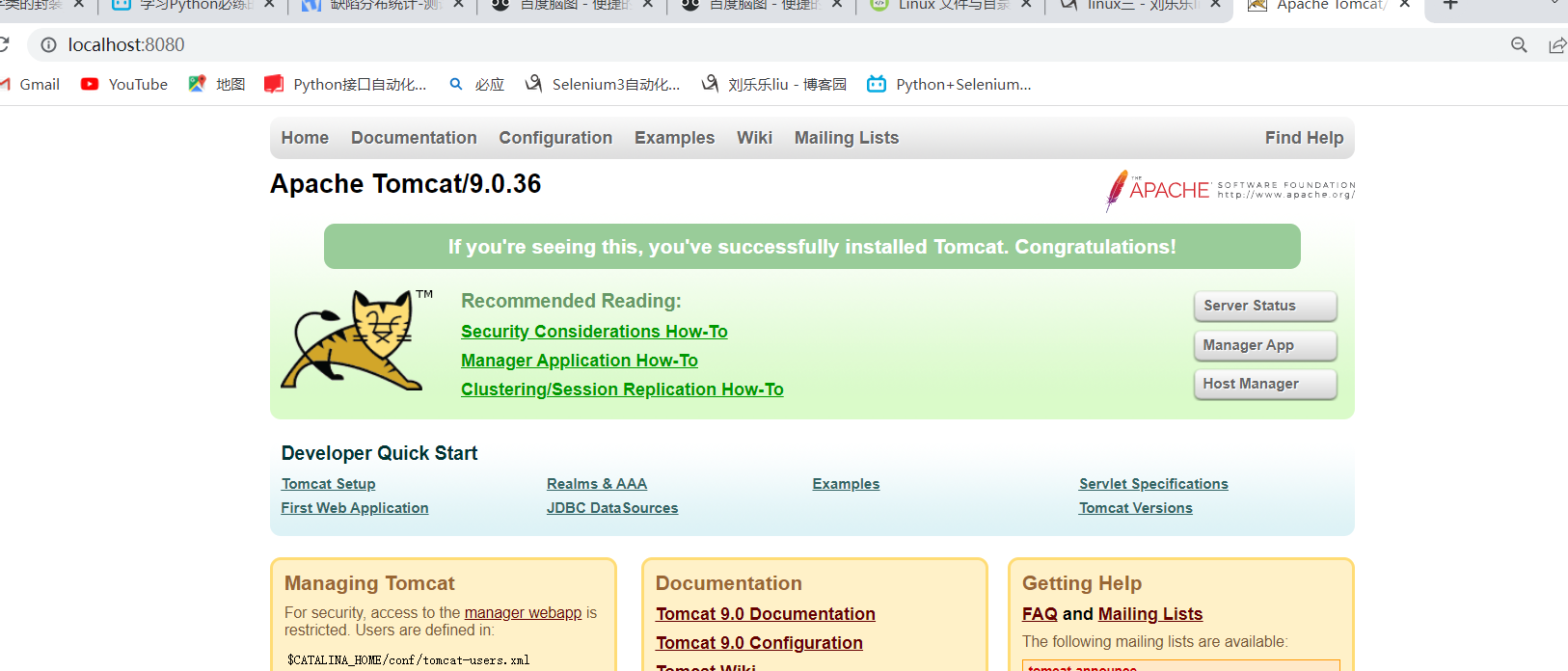This screenshot has width=1568, height=671.
Task: Open Mailing Lists in the navigation bar
Action: pos(846,138)
